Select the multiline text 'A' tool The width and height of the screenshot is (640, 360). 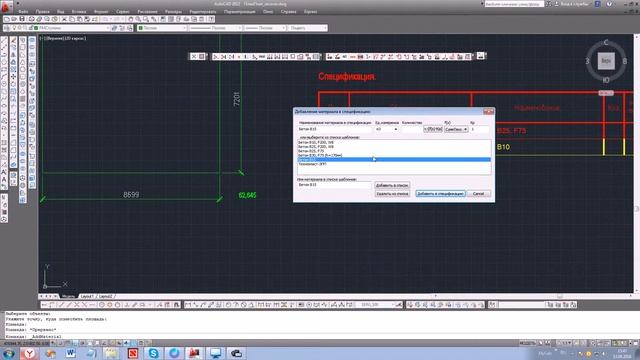pos(4,179)
